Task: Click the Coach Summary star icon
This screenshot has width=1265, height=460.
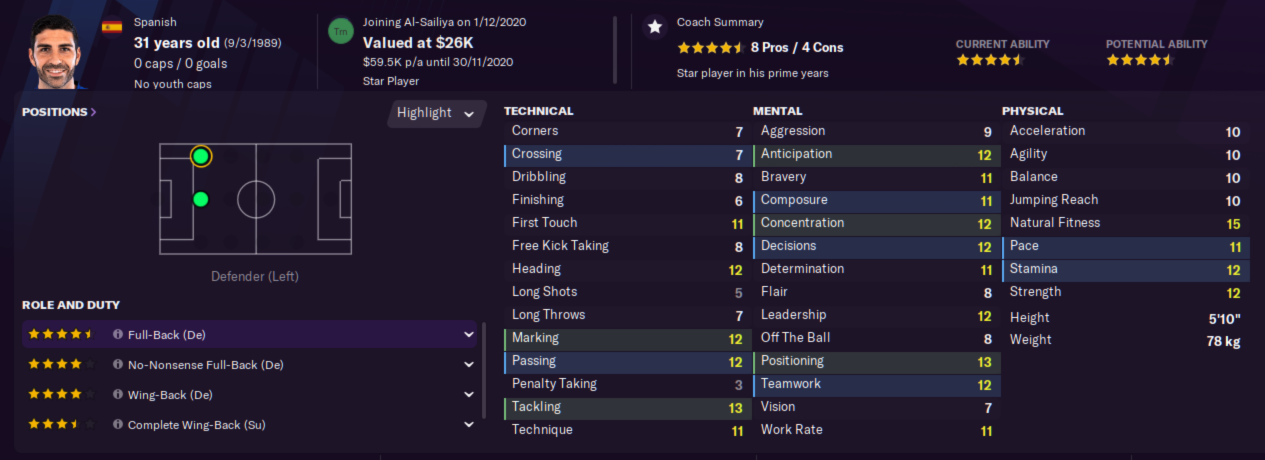Action: (654, 27)
